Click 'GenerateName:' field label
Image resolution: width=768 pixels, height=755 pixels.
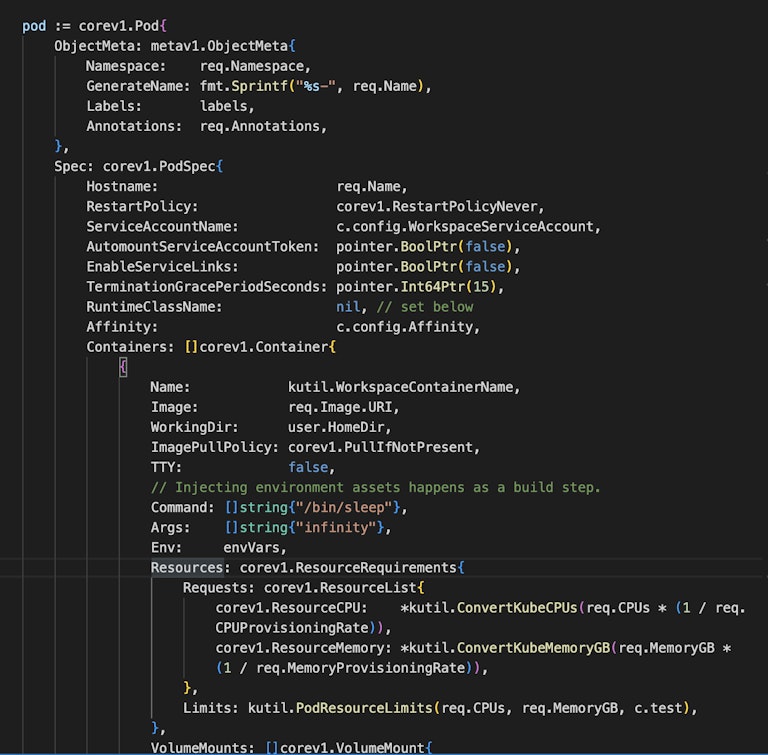[x=138, y=86]
